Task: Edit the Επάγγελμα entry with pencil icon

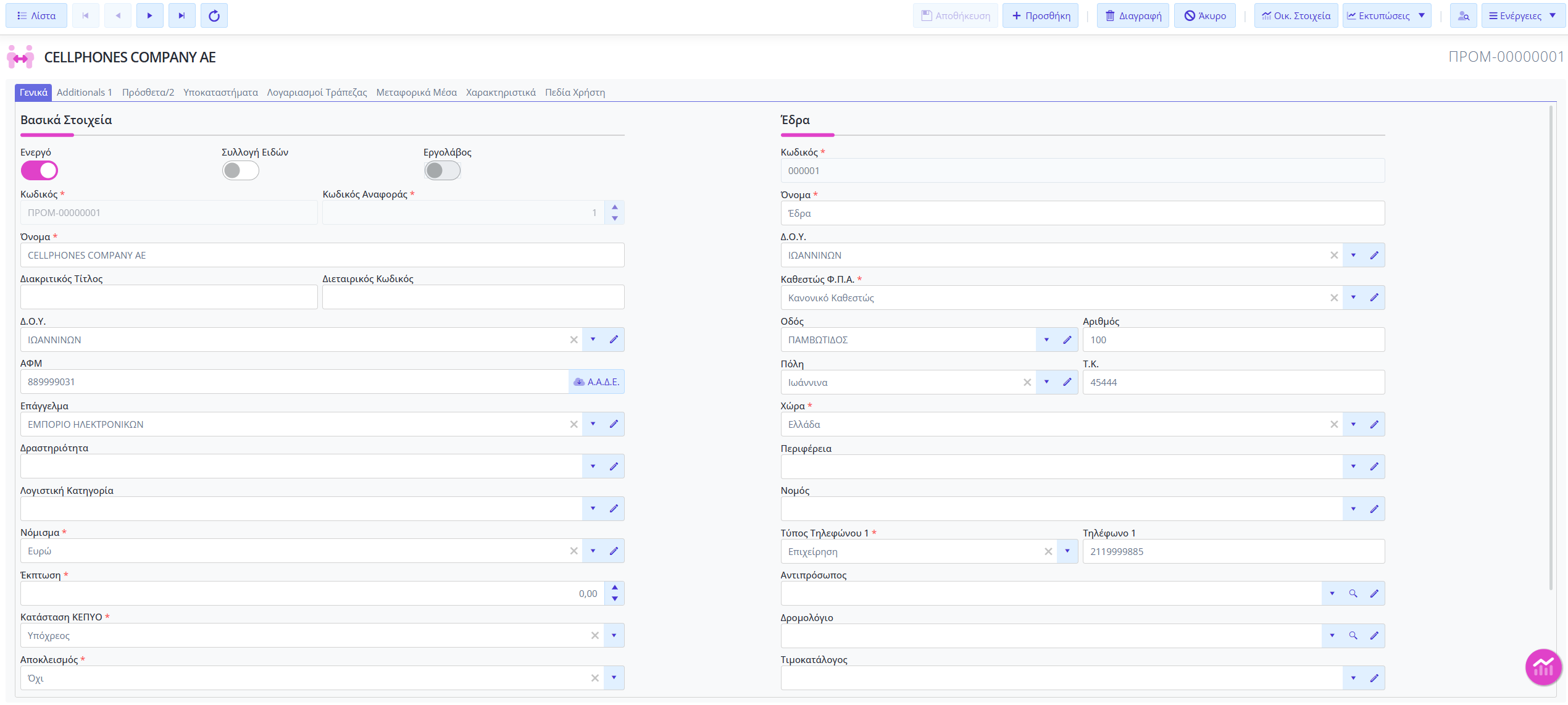Action: coord(614,424)
